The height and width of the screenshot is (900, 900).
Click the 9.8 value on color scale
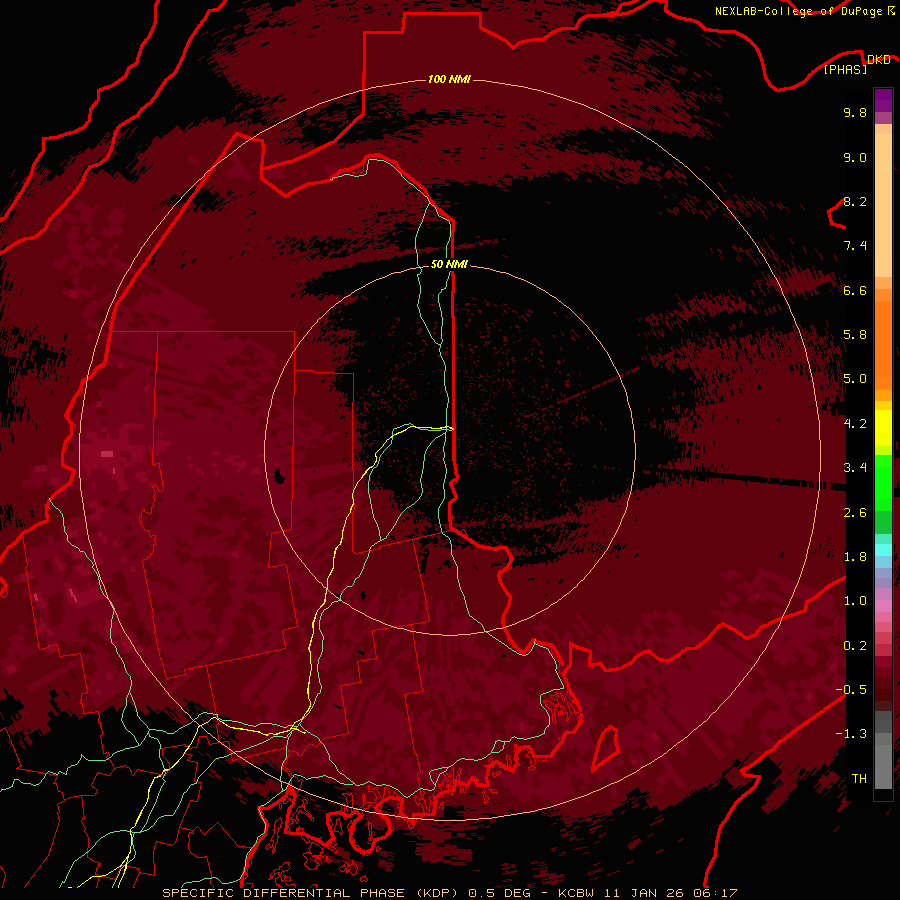855,112
